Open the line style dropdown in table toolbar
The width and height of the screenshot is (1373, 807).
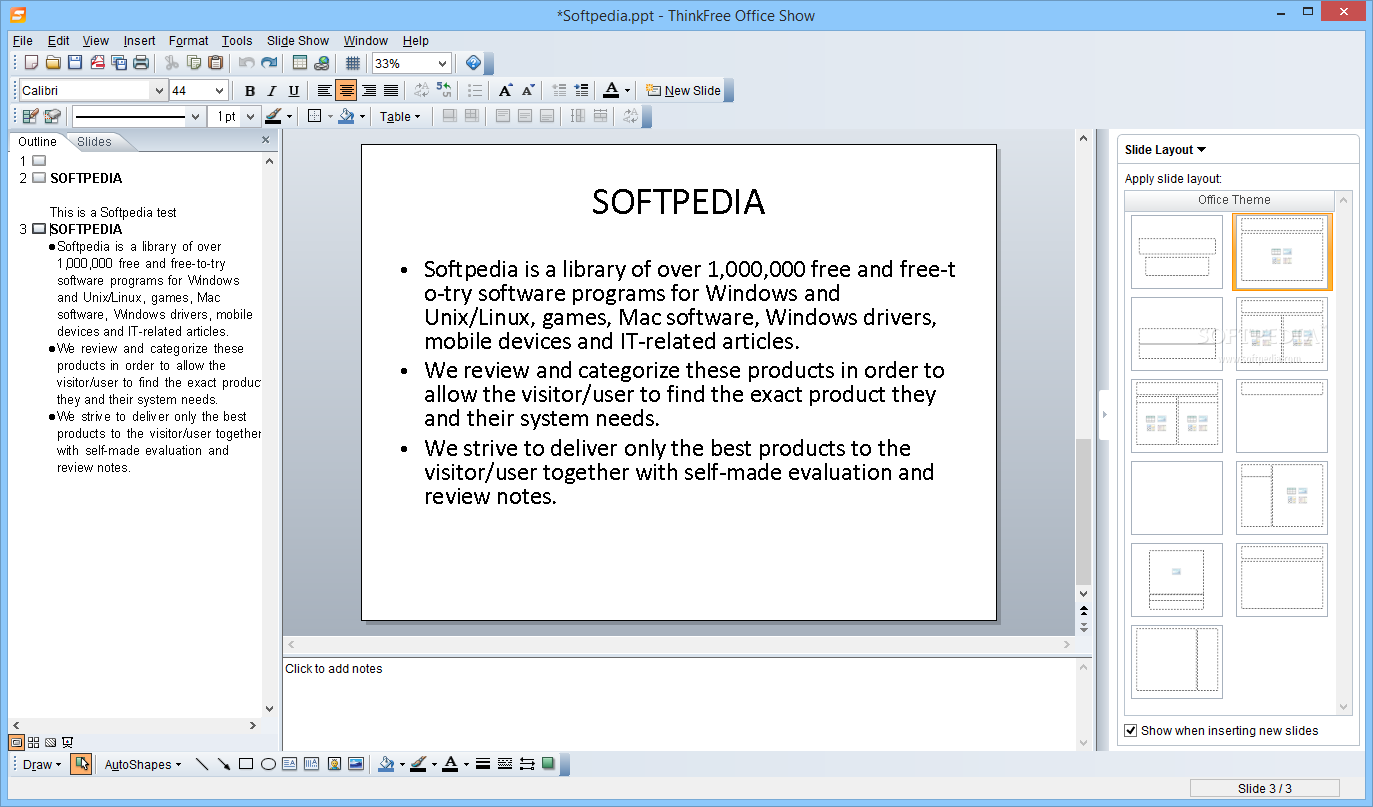tap(195, 116)
